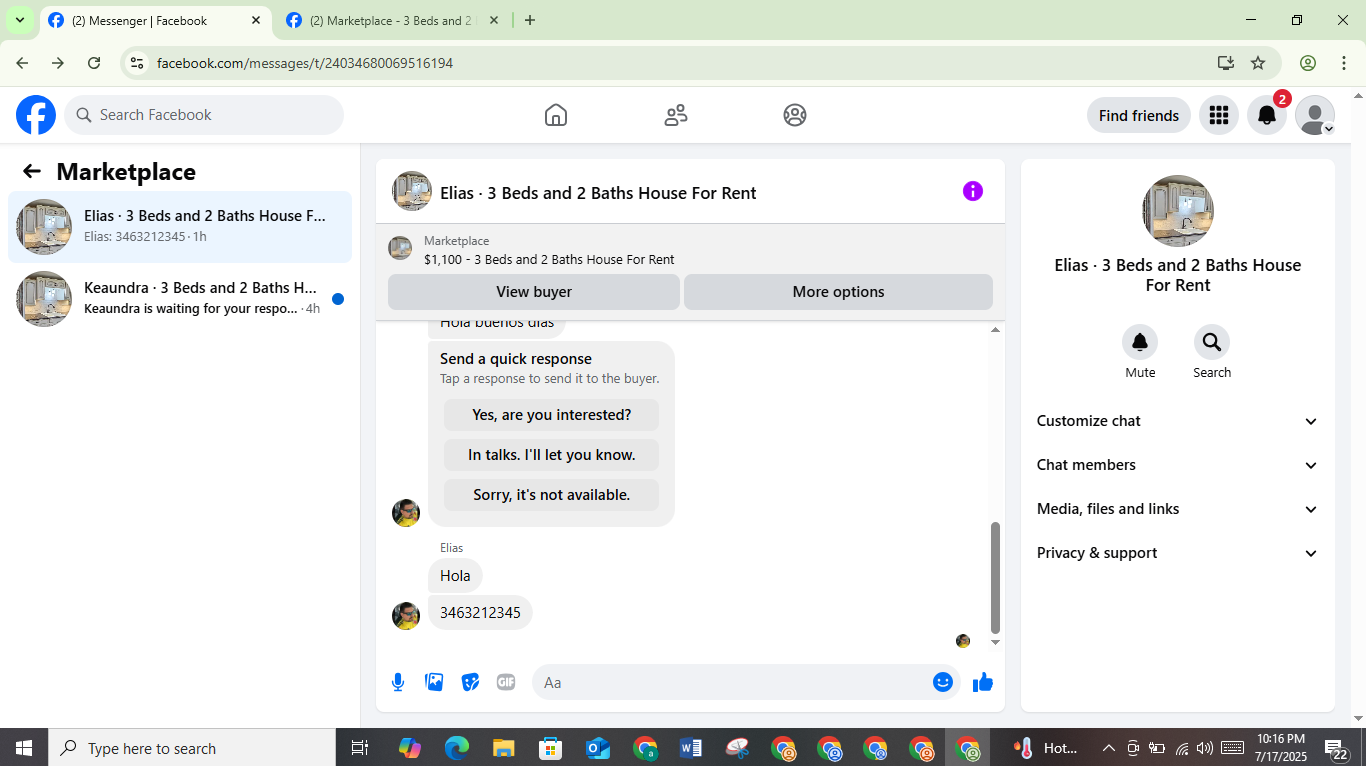
Task: Open the Keaundra conversation in the chat list
Action: coord(180,299)
